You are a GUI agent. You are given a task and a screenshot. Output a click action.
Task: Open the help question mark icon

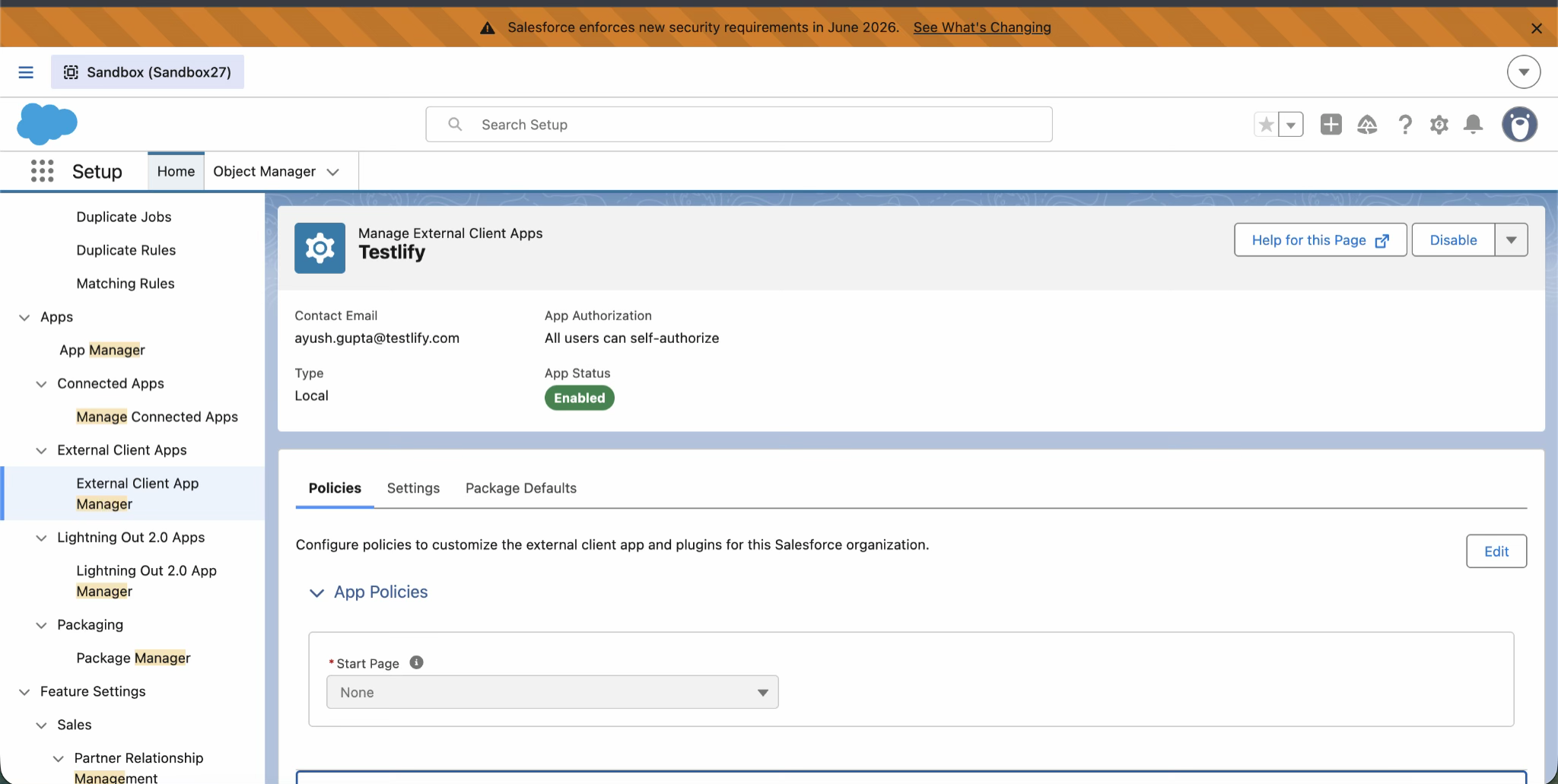[x=1405, y=124]
